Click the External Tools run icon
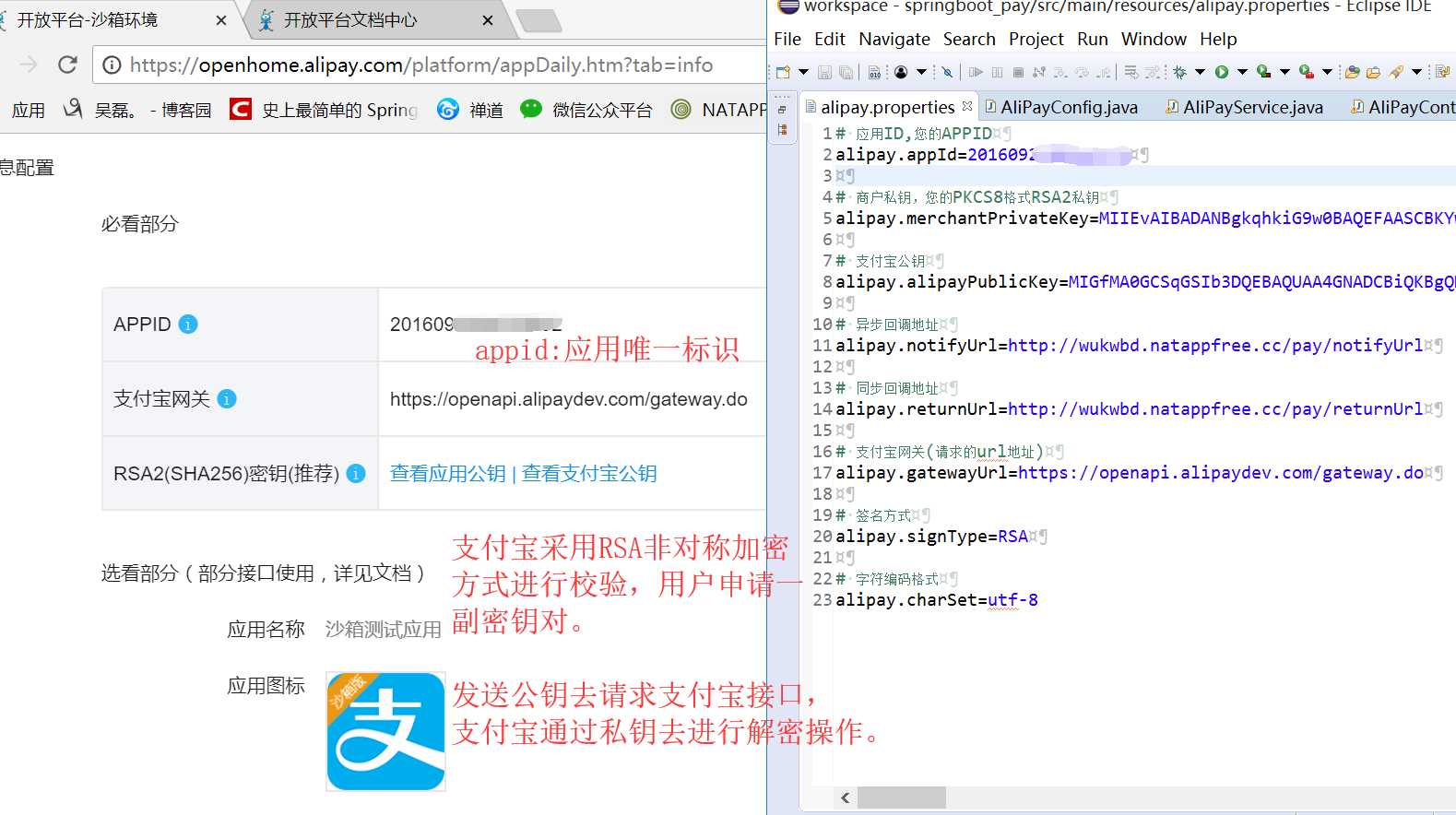 click(x=1306, y=72)
